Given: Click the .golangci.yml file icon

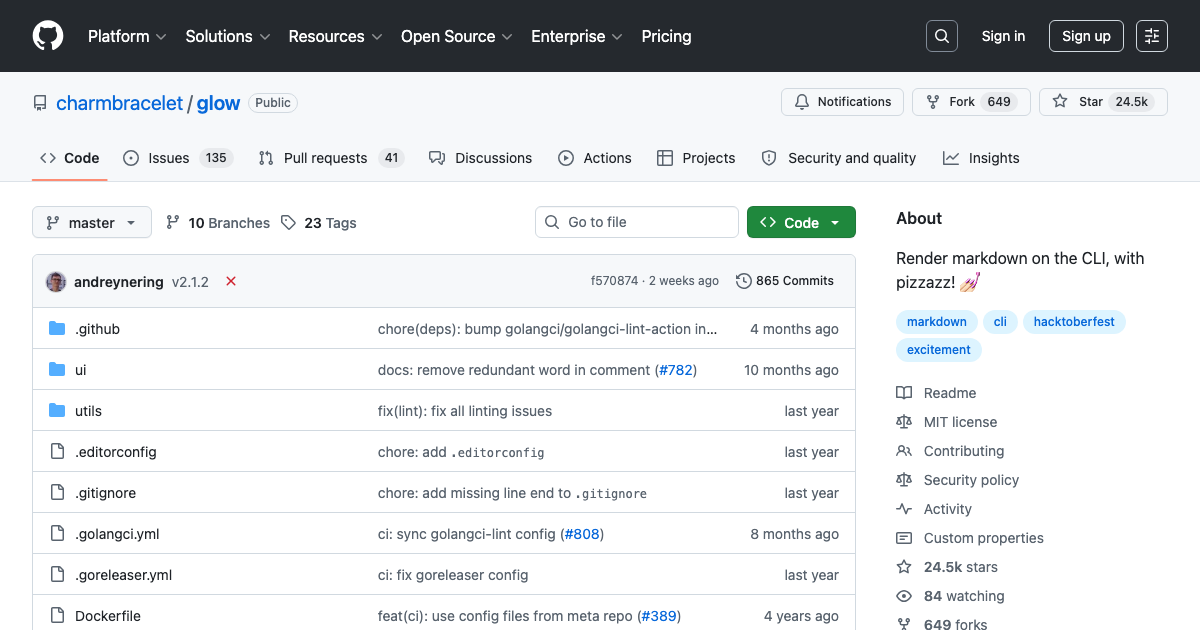Looking at the screenshot, I should [57, 534].
